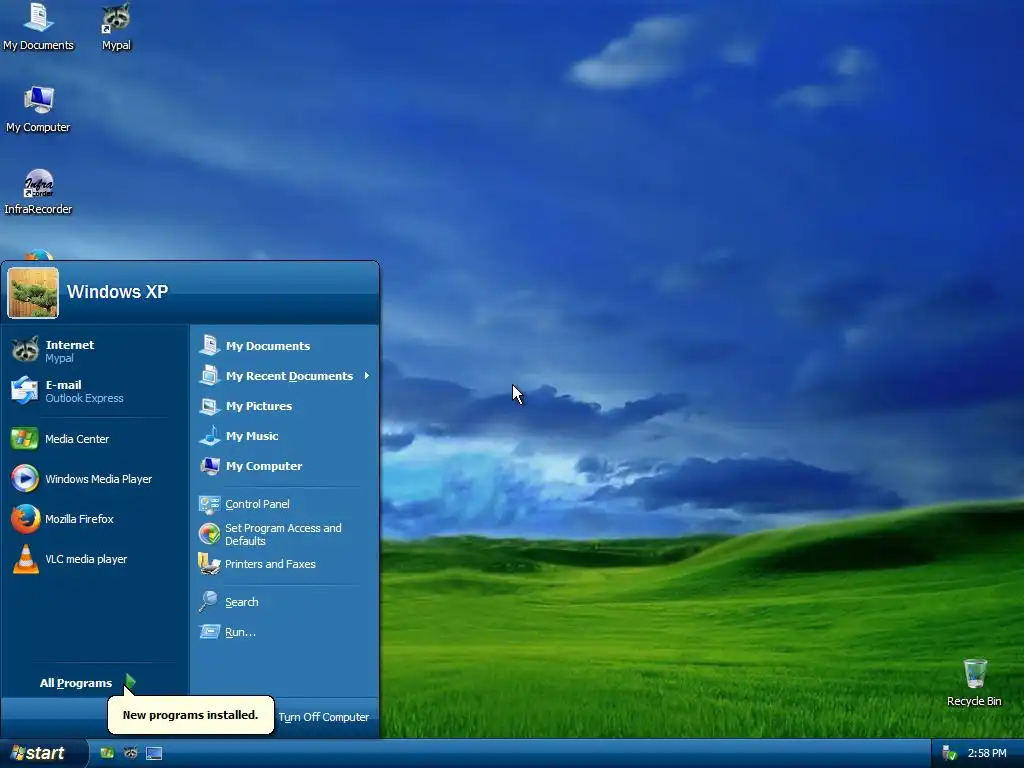Viewport: 1024px width, 768px height.
Task: Open Search from the Start menu
Action: 284,601
